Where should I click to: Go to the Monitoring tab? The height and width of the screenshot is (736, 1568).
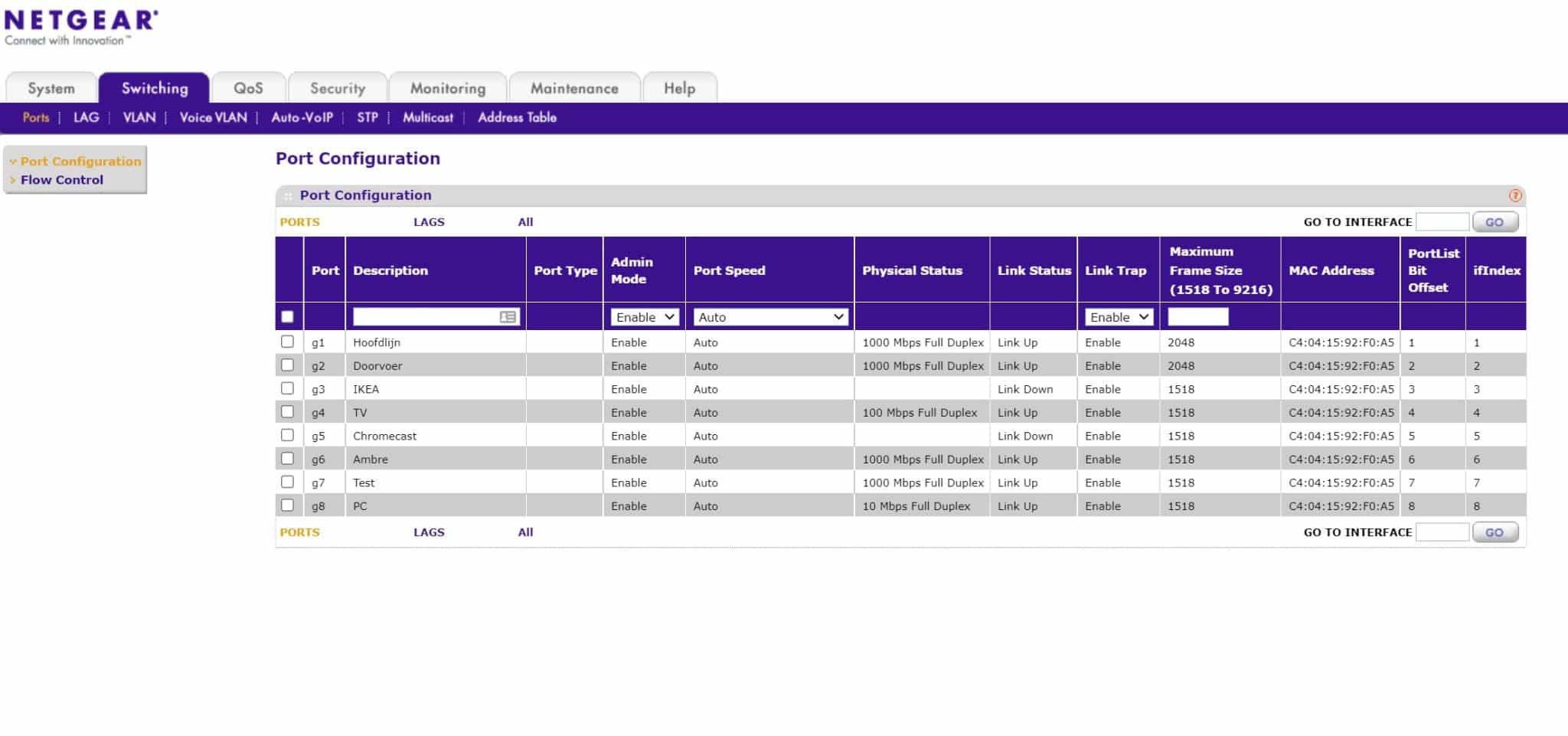pos(448,88)
